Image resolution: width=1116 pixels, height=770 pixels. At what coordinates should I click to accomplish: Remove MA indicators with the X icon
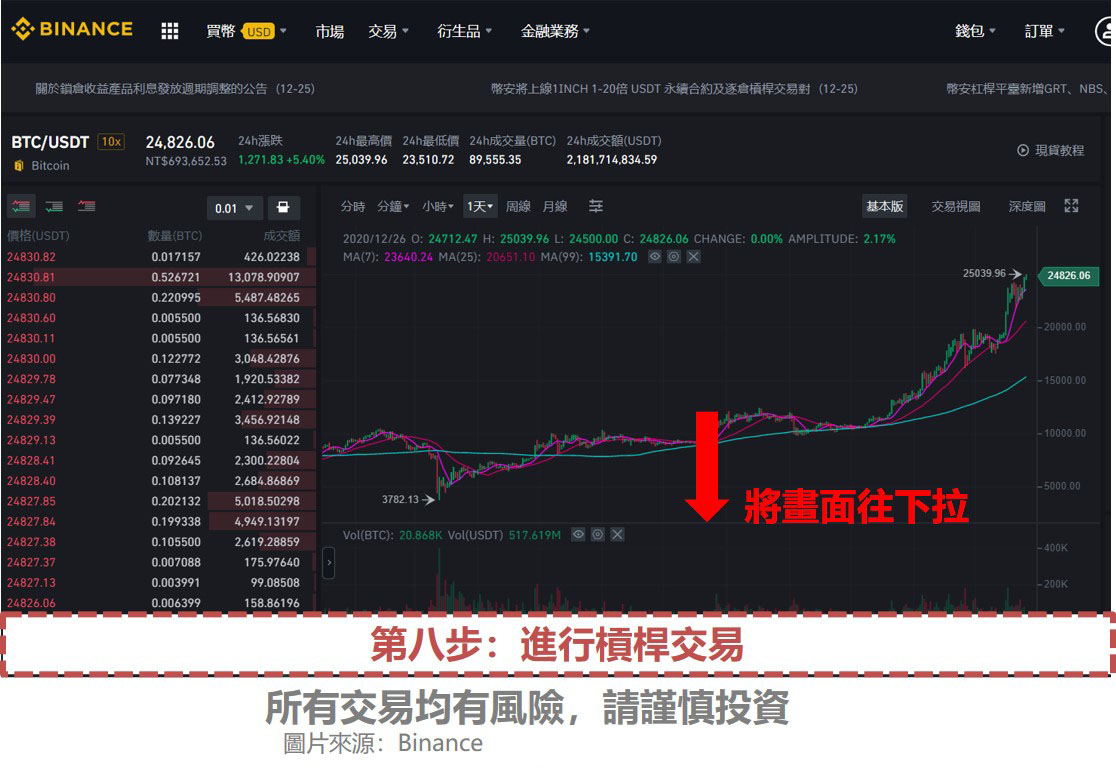coord(691,257)
